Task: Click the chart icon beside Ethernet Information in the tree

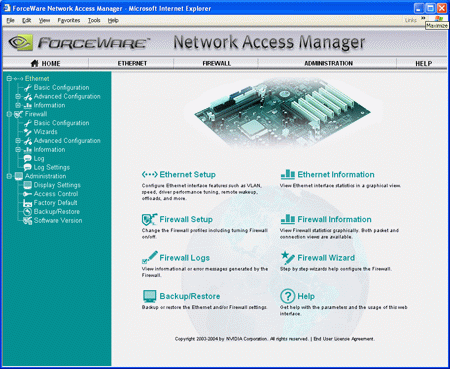Action: coord(28,105)
